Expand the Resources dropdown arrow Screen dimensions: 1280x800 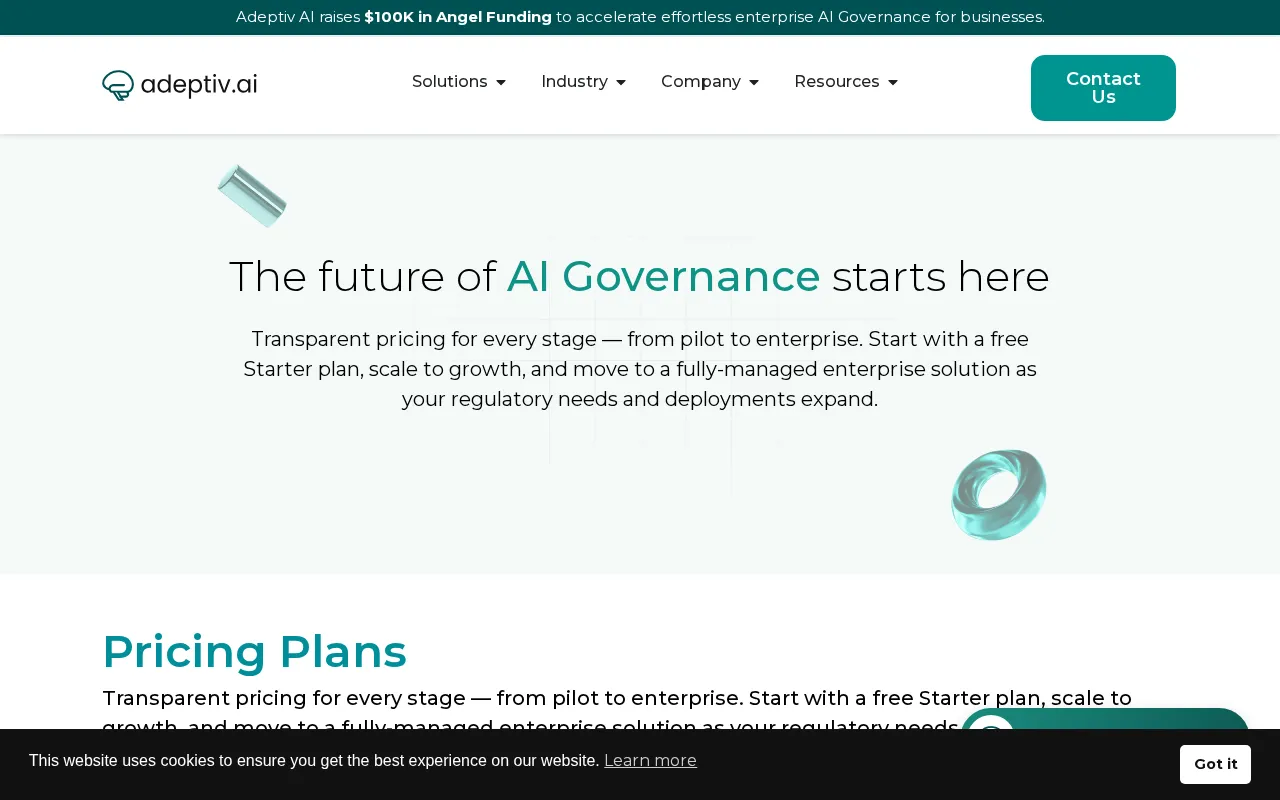click(893, 82)
